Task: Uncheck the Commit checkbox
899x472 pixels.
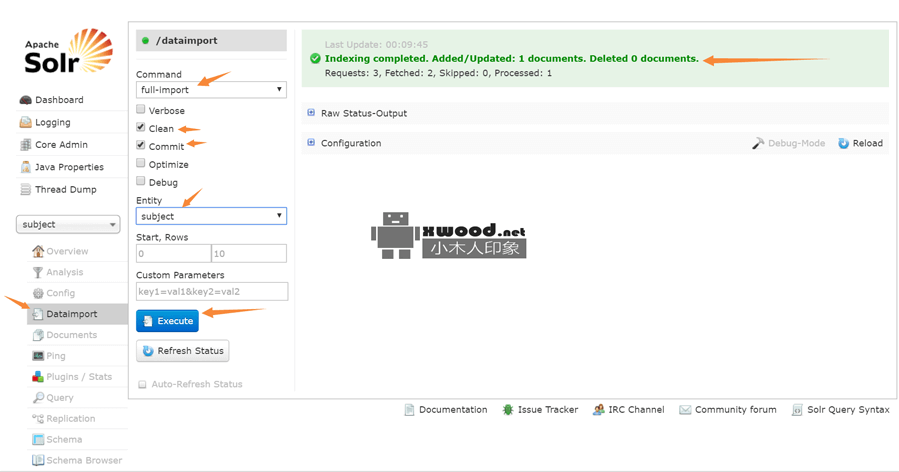Action: click(x=140, y=145)
